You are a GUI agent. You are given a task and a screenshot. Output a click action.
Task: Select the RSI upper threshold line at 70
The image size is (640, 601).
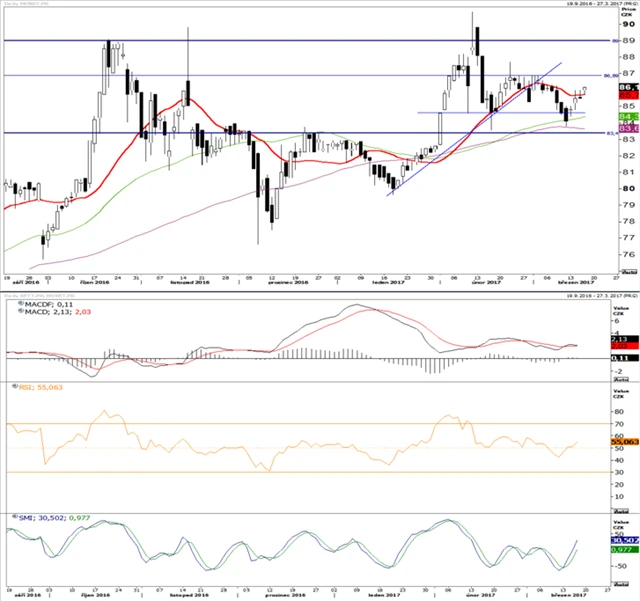300,424
